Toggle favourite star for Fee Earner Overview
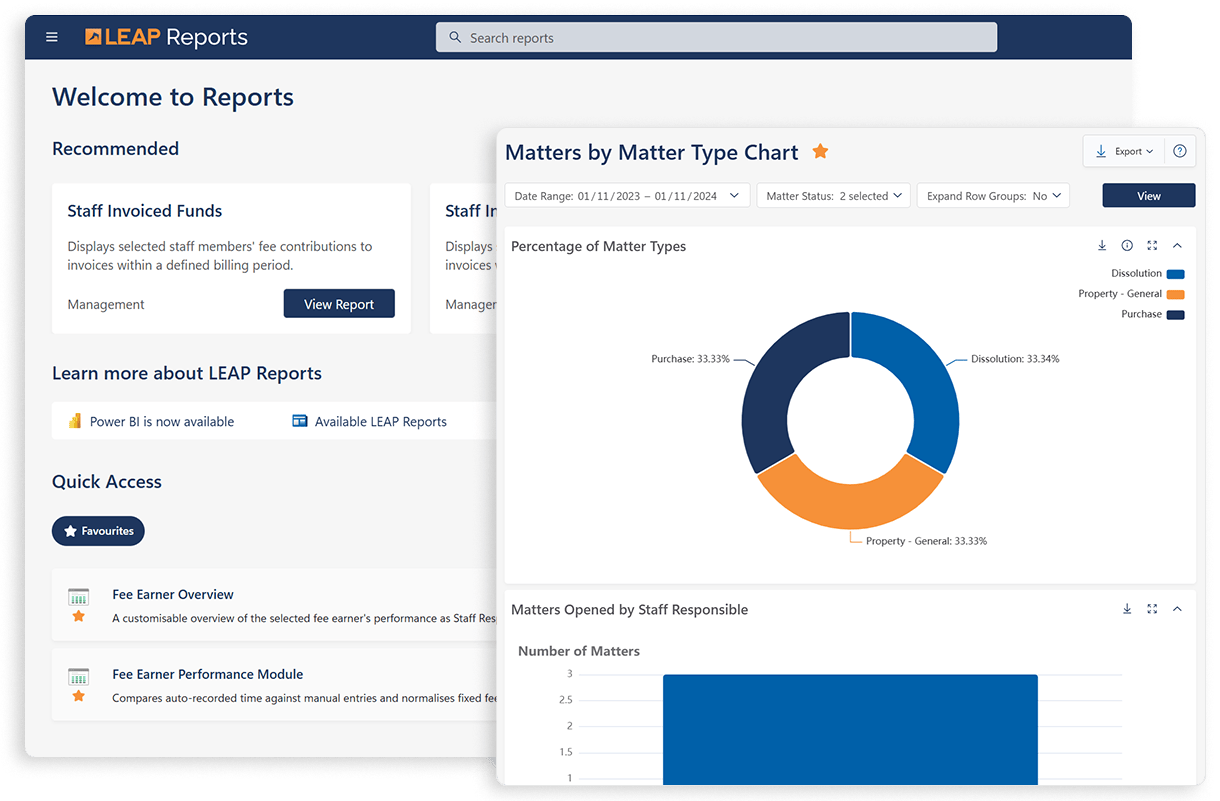The height and width of the screenshot is (801, 1220). [78, 617]
